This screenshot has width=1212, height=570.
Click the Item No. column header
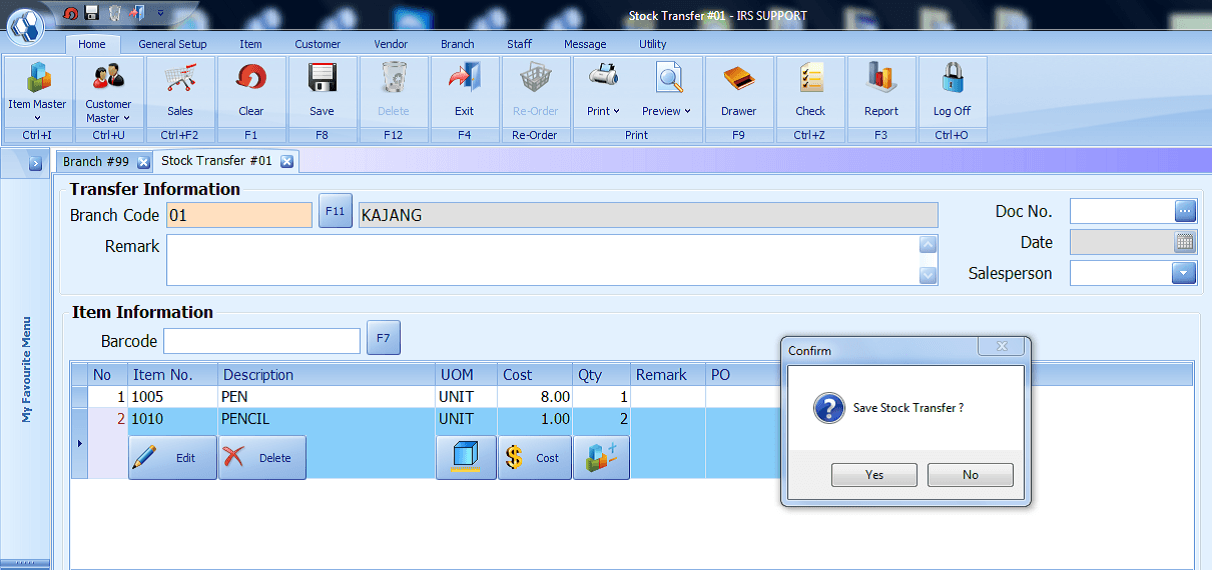173,375
